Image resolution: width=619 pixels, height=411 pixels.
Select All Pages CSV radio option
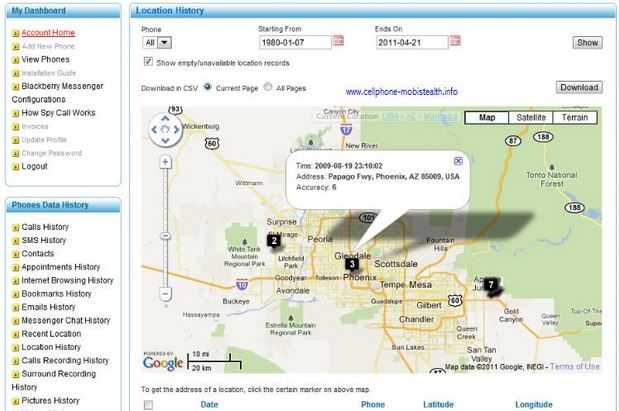pos(268,87)
